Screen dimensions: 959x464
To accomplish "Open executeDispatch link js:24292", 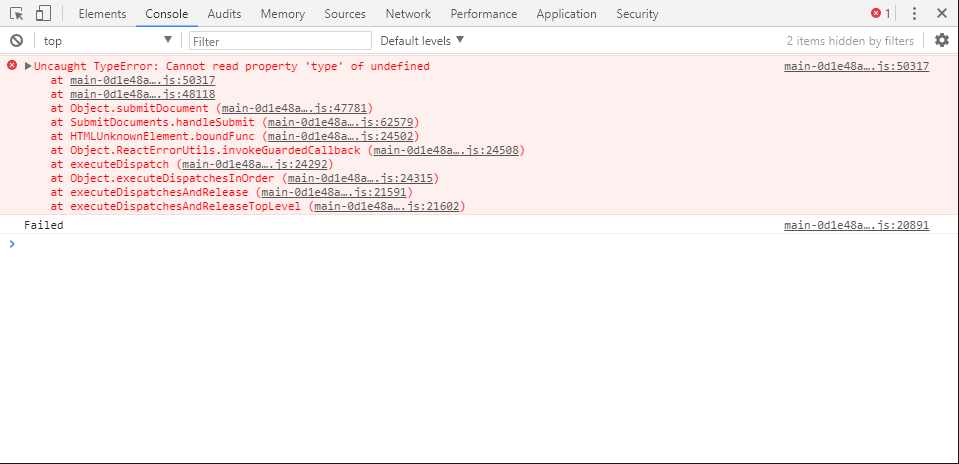I will point(254,164).
